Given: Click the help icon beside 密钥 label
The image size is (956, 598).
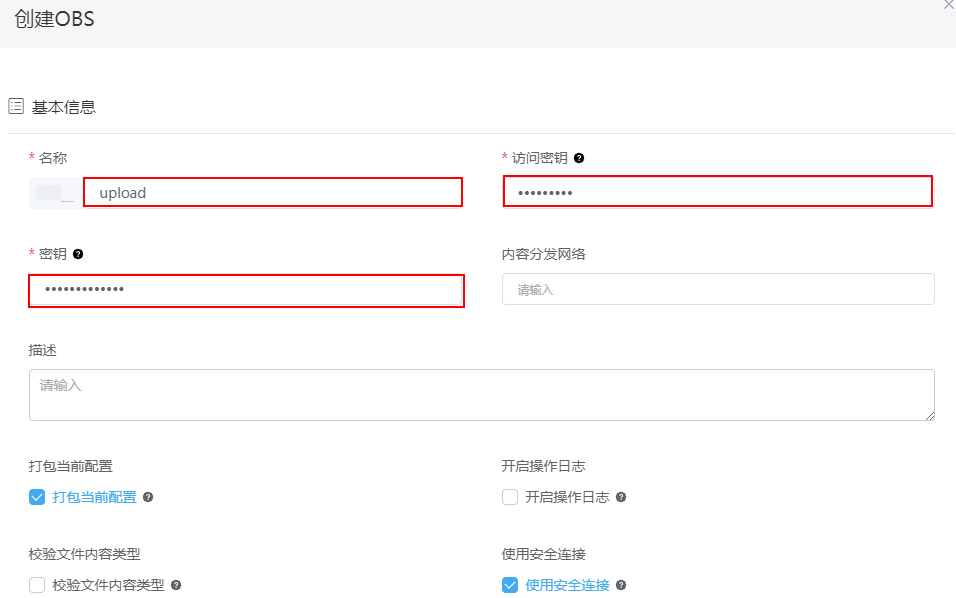Looking at the screenshot, I should 78,254.
